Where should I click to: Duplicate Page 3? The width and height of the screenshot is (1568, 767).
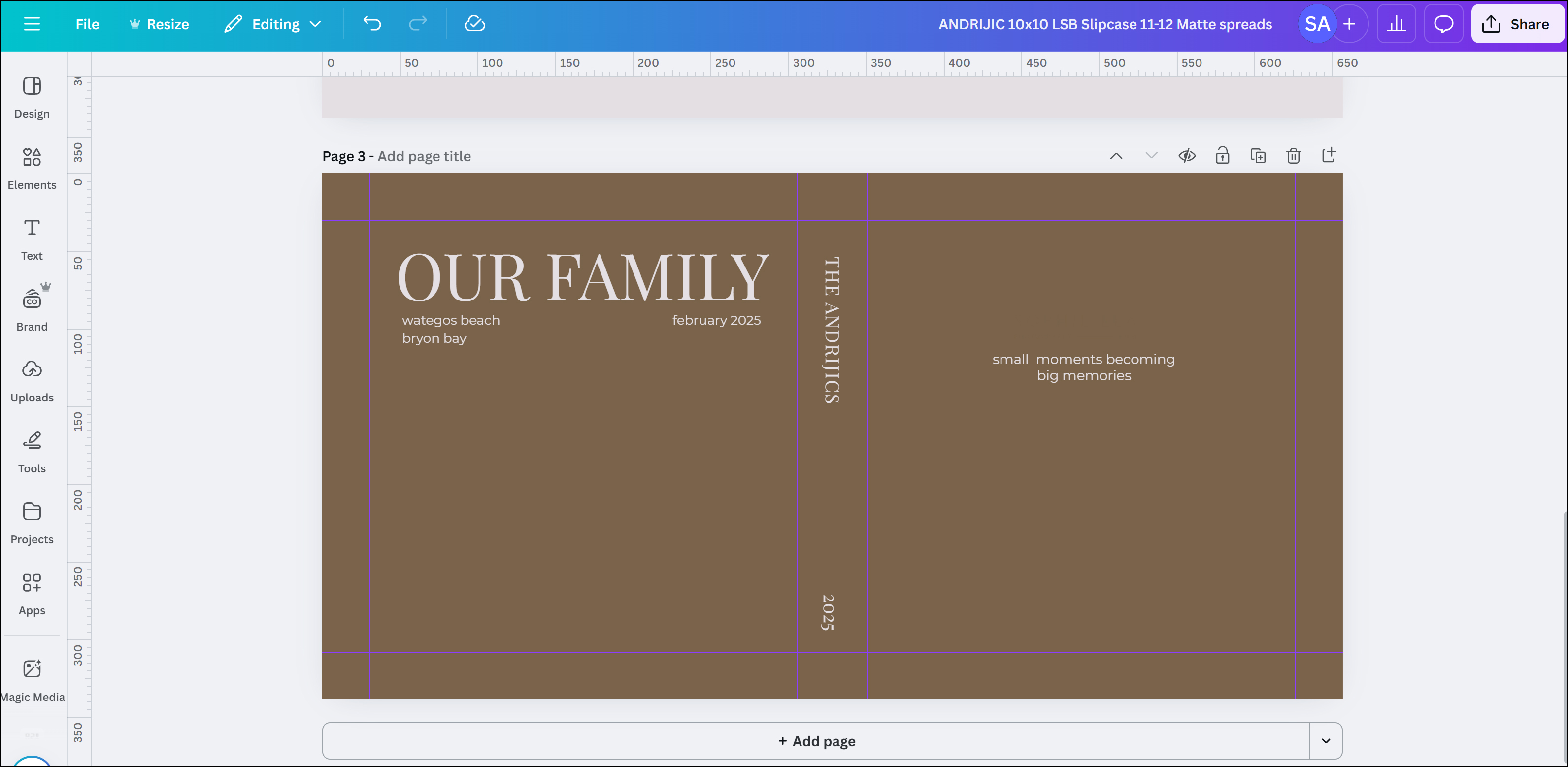[1258, 156]
